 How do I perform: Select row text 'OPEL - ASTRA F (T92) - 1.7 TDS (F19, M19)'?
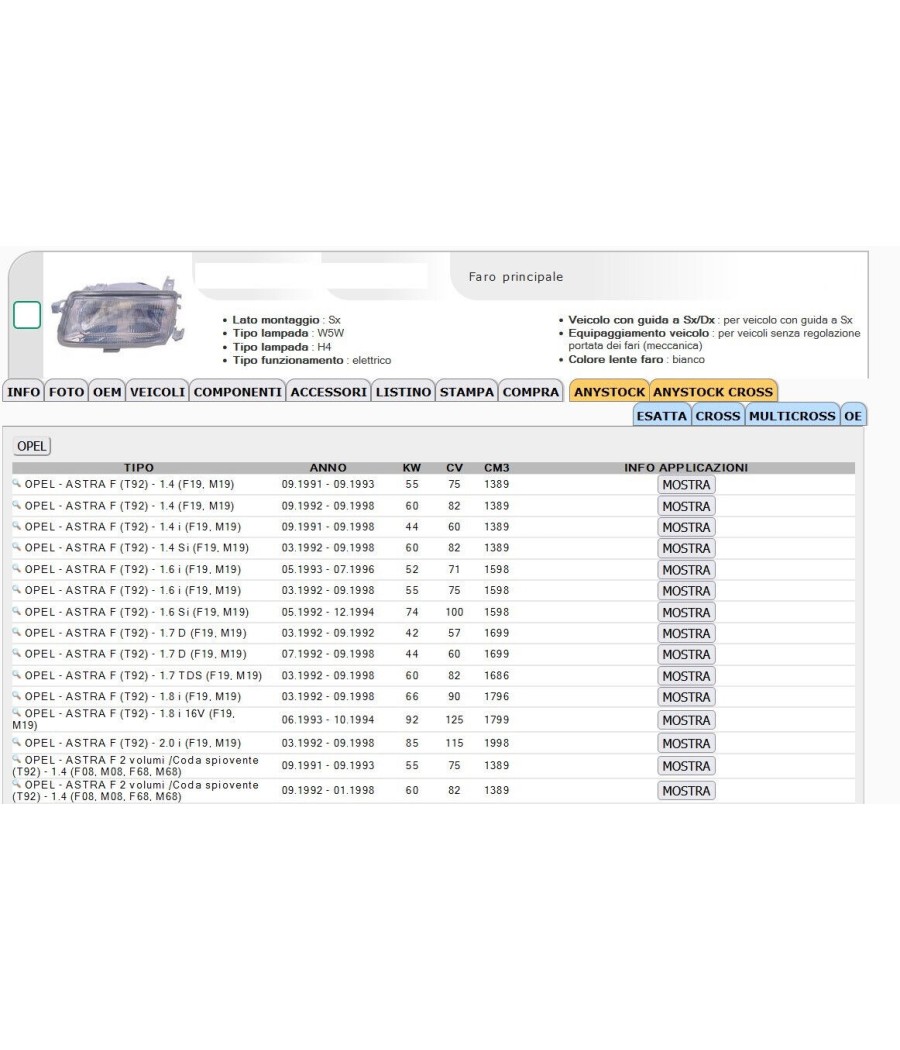[x=143, y=675]
